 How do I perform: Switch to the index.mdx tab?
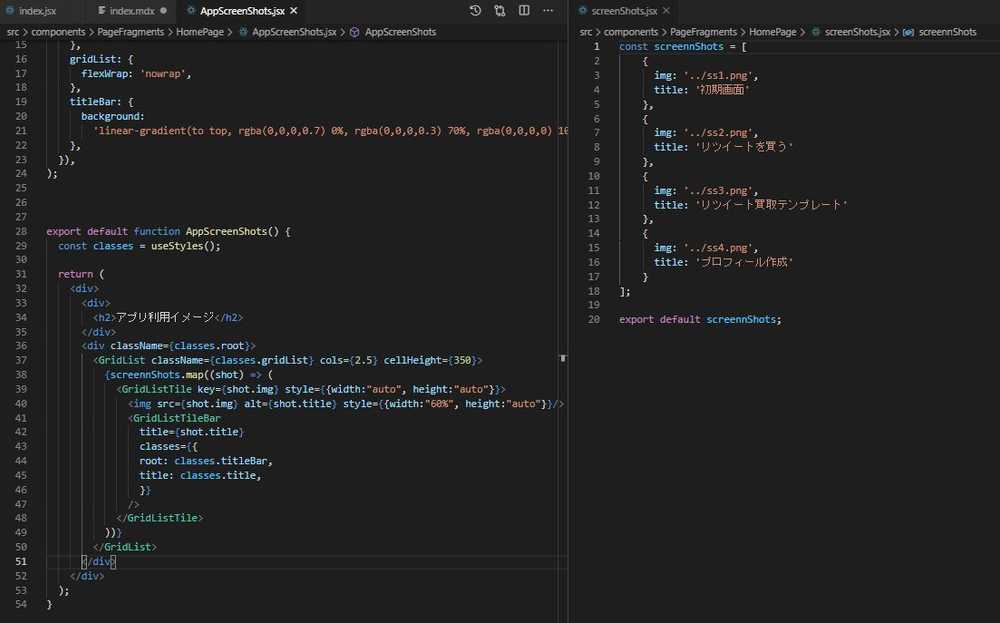132,11
